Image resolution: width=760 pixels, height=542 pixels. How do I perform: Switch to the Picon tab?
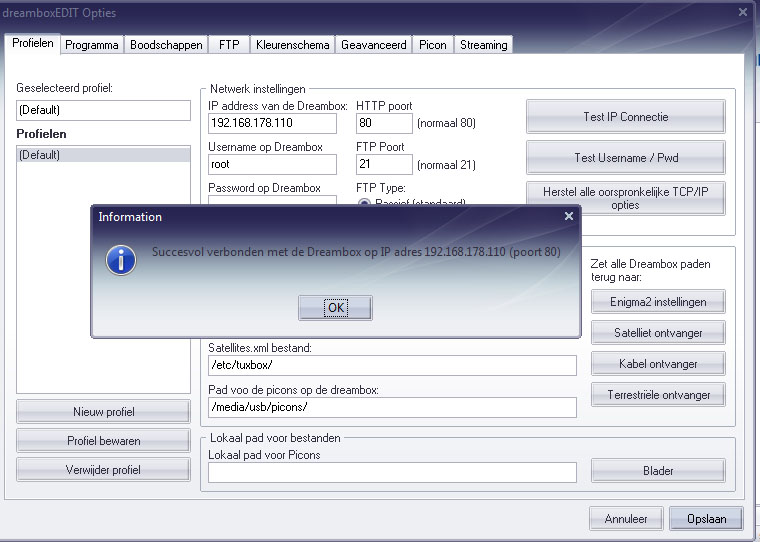[x=433, y=45]
